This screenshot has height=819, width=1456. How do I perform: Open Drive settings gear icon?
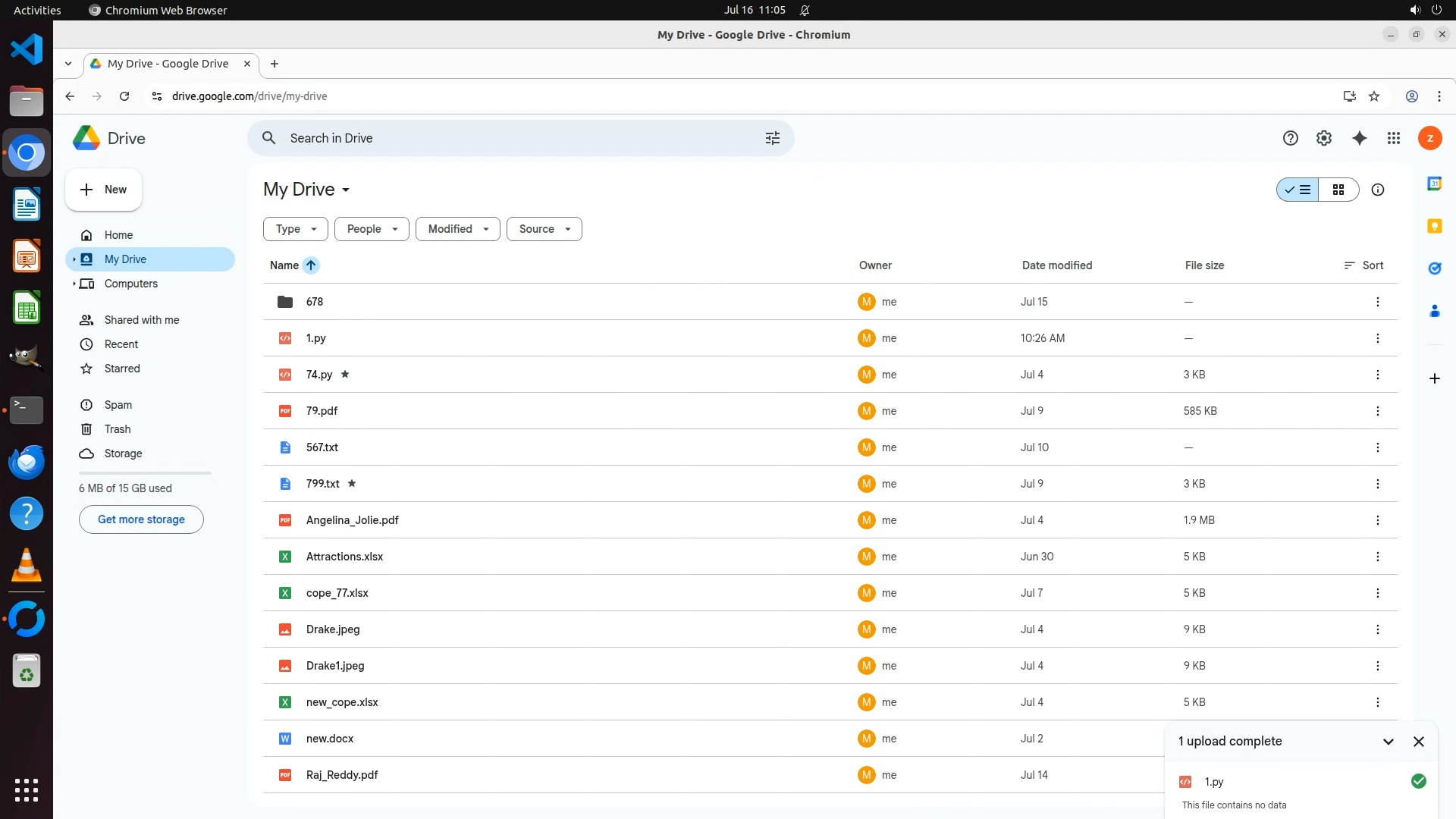[1323, 138]
